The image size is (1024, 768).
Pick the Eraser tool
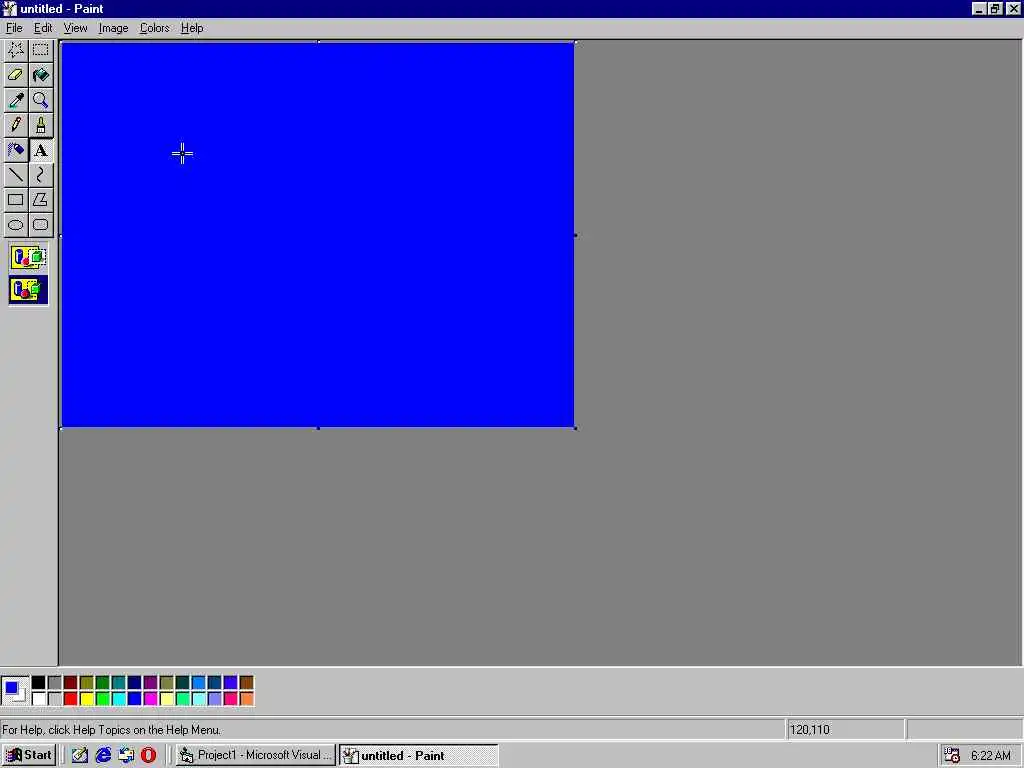pyautogui.click(x=16, y=74)
